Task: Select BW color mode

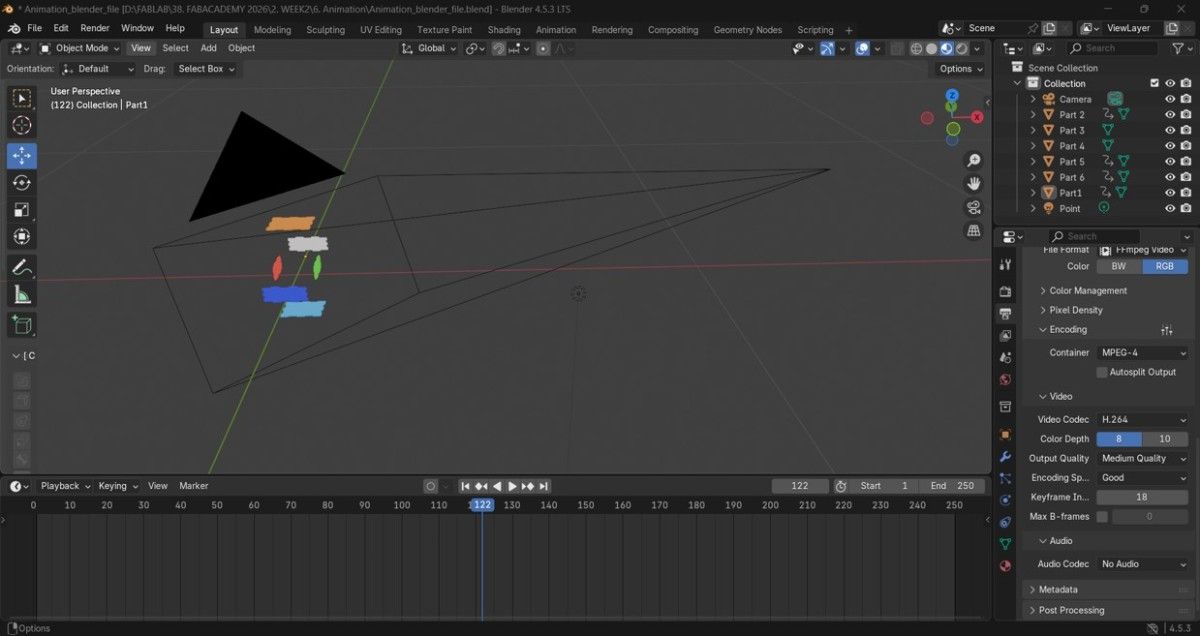Action: (1119, 266)
